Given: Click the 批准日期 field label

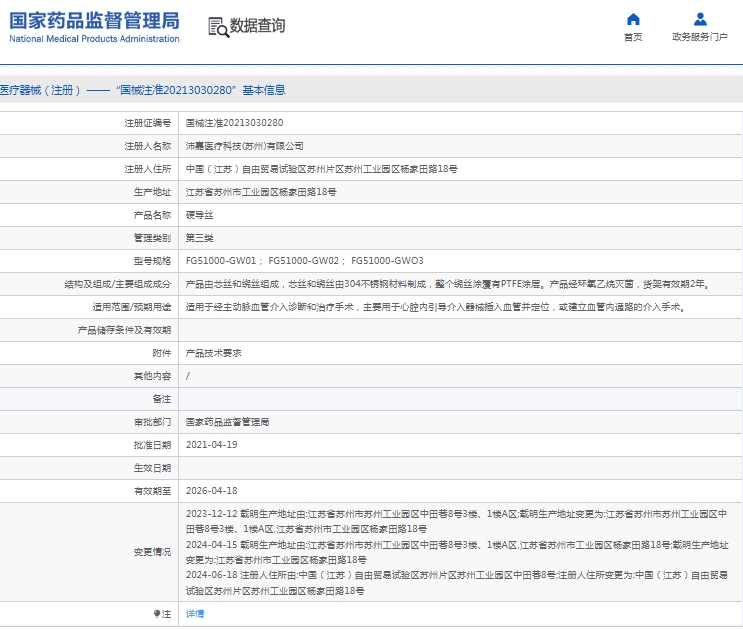Looking at the screenshot, I should click(x=152, y=445).
